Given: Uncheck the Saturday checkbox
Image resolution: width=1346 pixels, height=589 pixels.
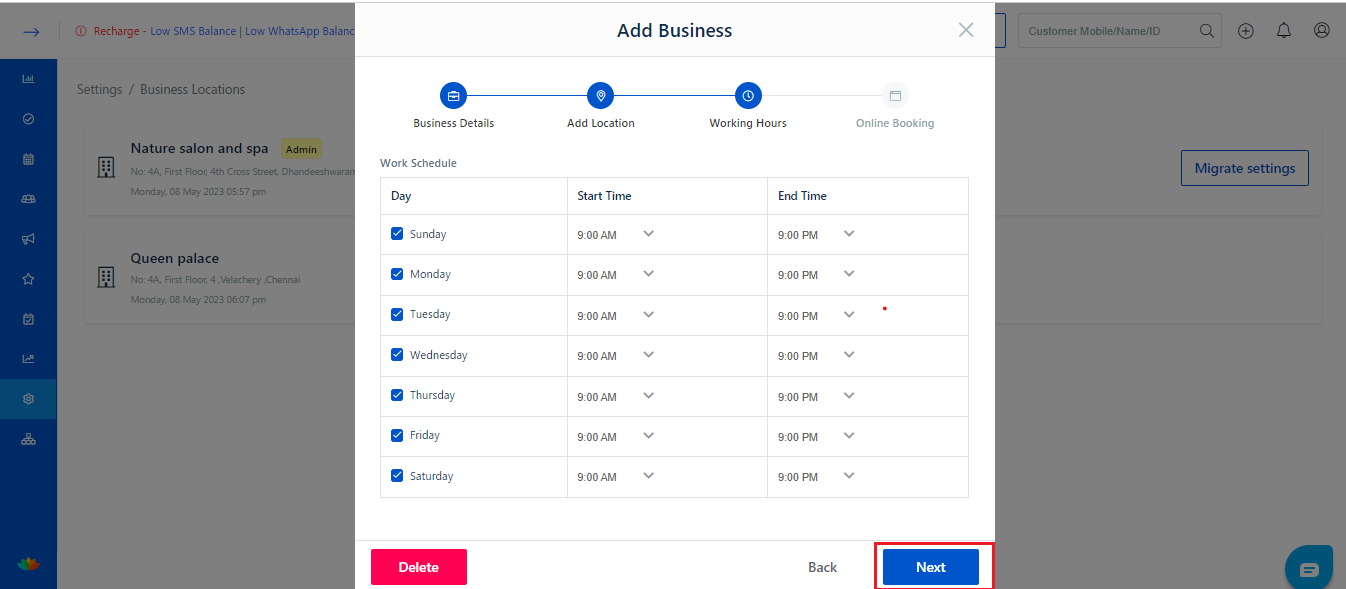Looking at the screenshot, I should 397,475.
